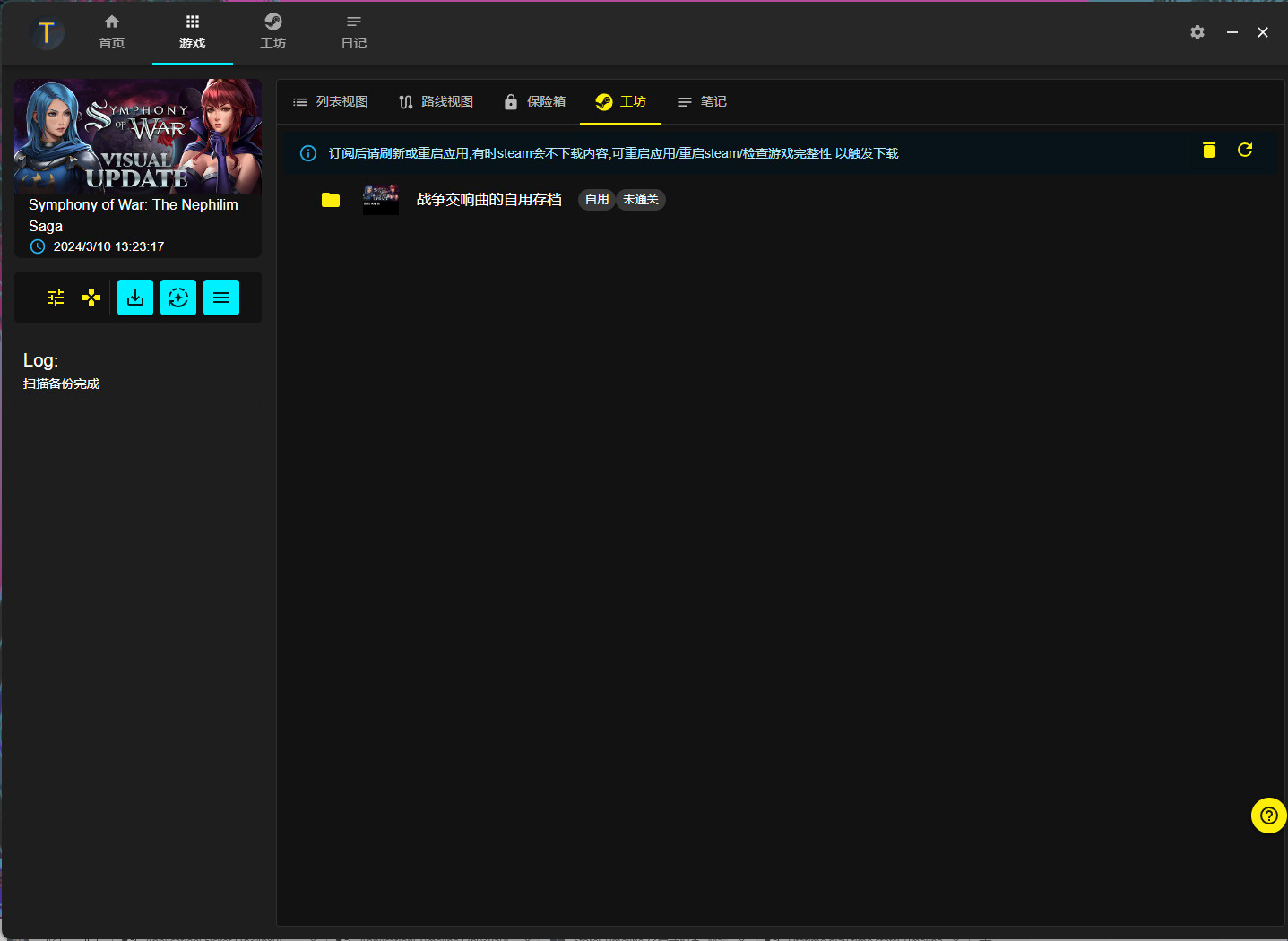Image resolution: width=1288 pixels, height=941 pixels.
Task: Open the 笔记 tab
Action: click(702, 101)
